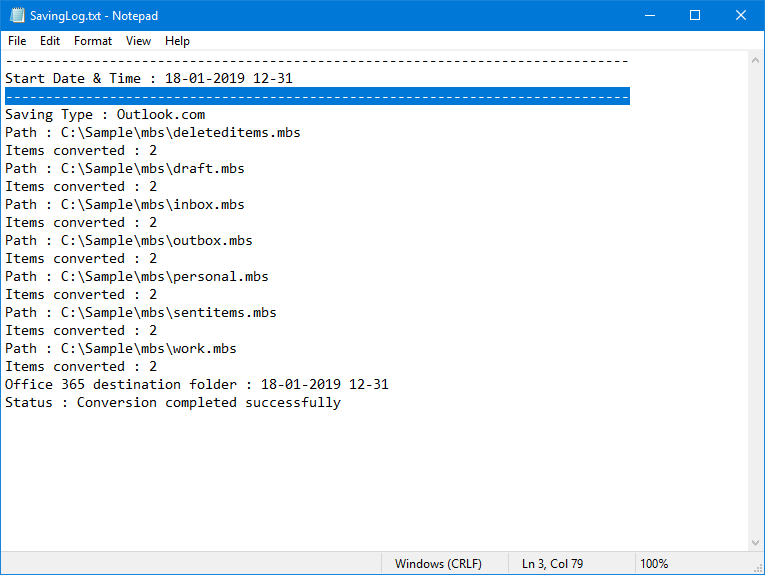
Task: Open the Edit menu
Action: pyautogui.click(x=50, y=41)
